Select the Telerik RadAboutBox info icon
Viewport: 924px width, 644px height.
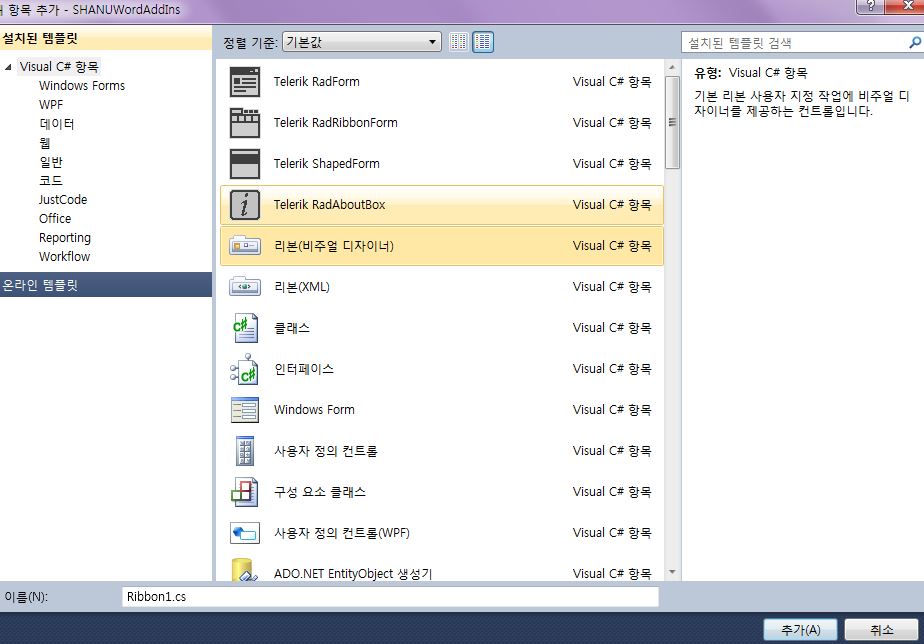[245, 205]
